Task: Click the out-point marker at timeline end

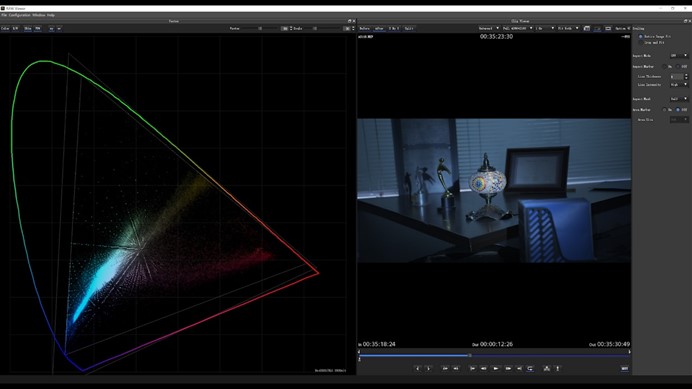Action: (x=629, y=352)
